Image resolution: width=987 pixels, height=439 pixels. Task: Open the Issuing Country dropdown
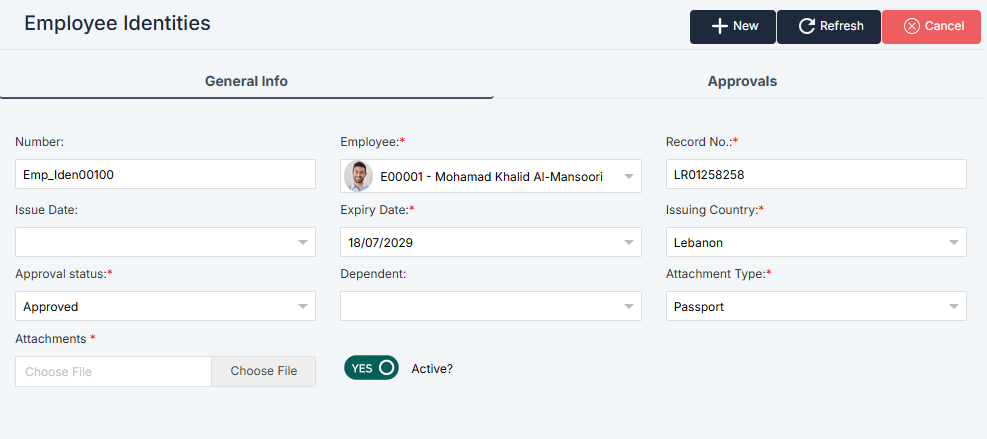click(x=954, y=242)
